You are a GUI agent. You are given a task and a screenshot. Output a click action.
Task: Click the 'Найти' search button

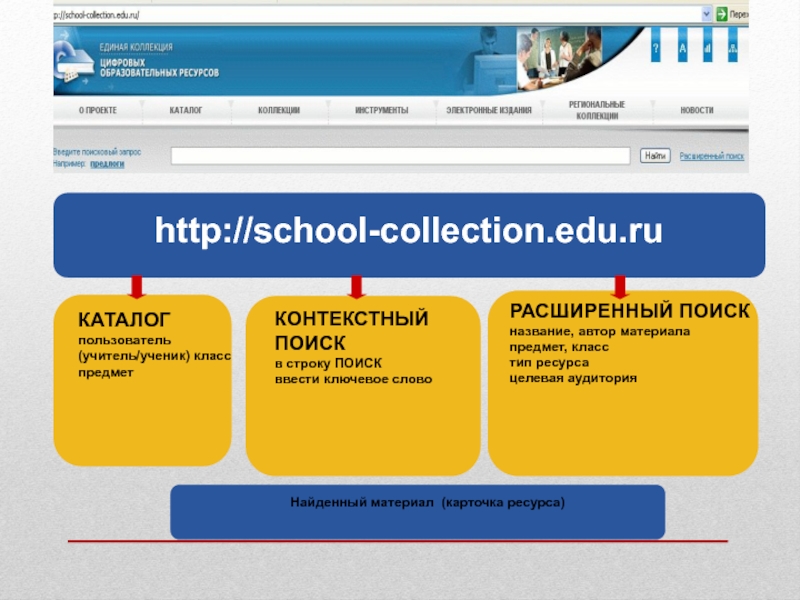pos(655,156)
